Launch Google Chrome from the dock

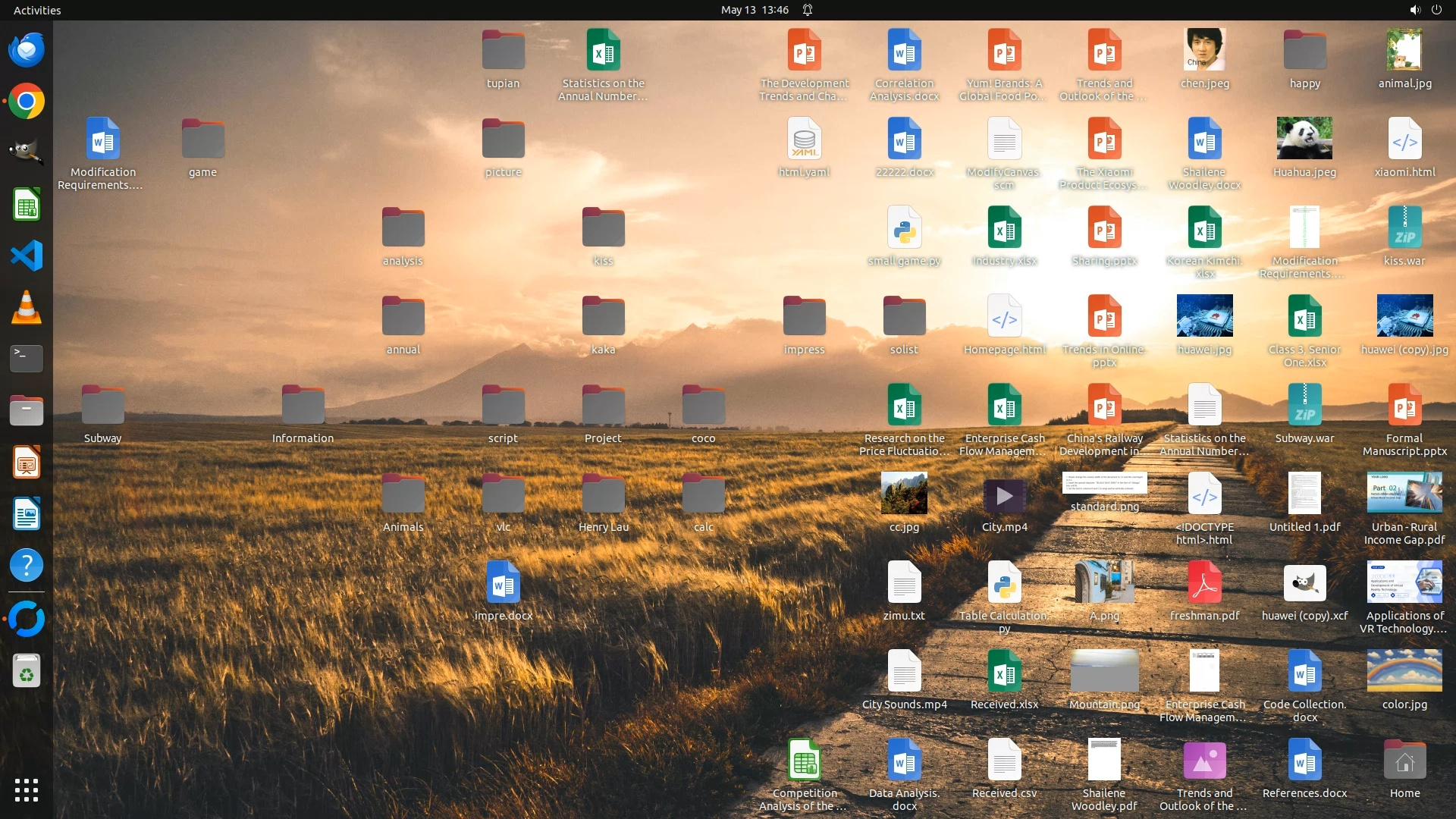point(27,102)
